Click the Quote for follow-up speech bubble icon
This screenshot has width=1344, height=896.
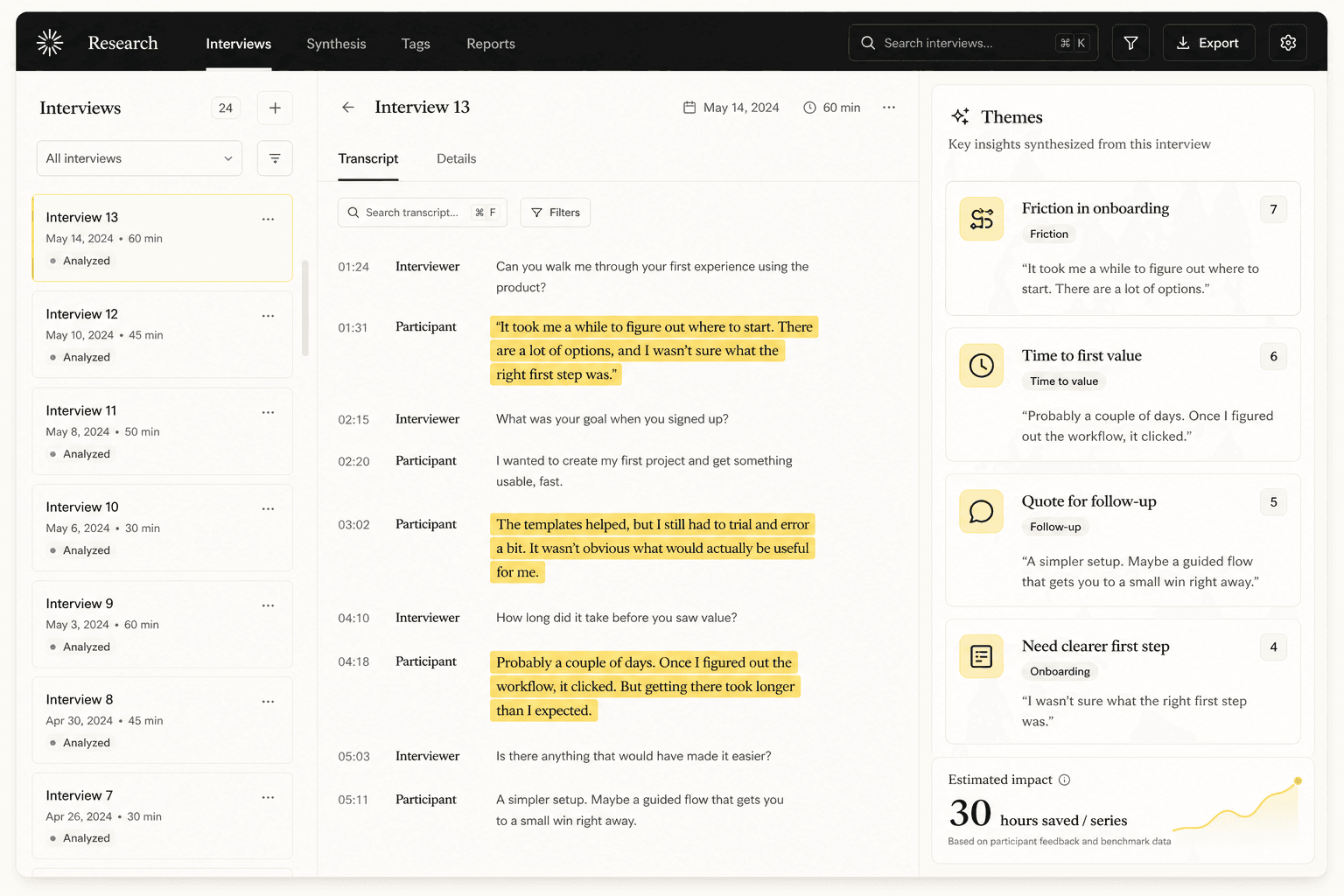tap(982, 511)
